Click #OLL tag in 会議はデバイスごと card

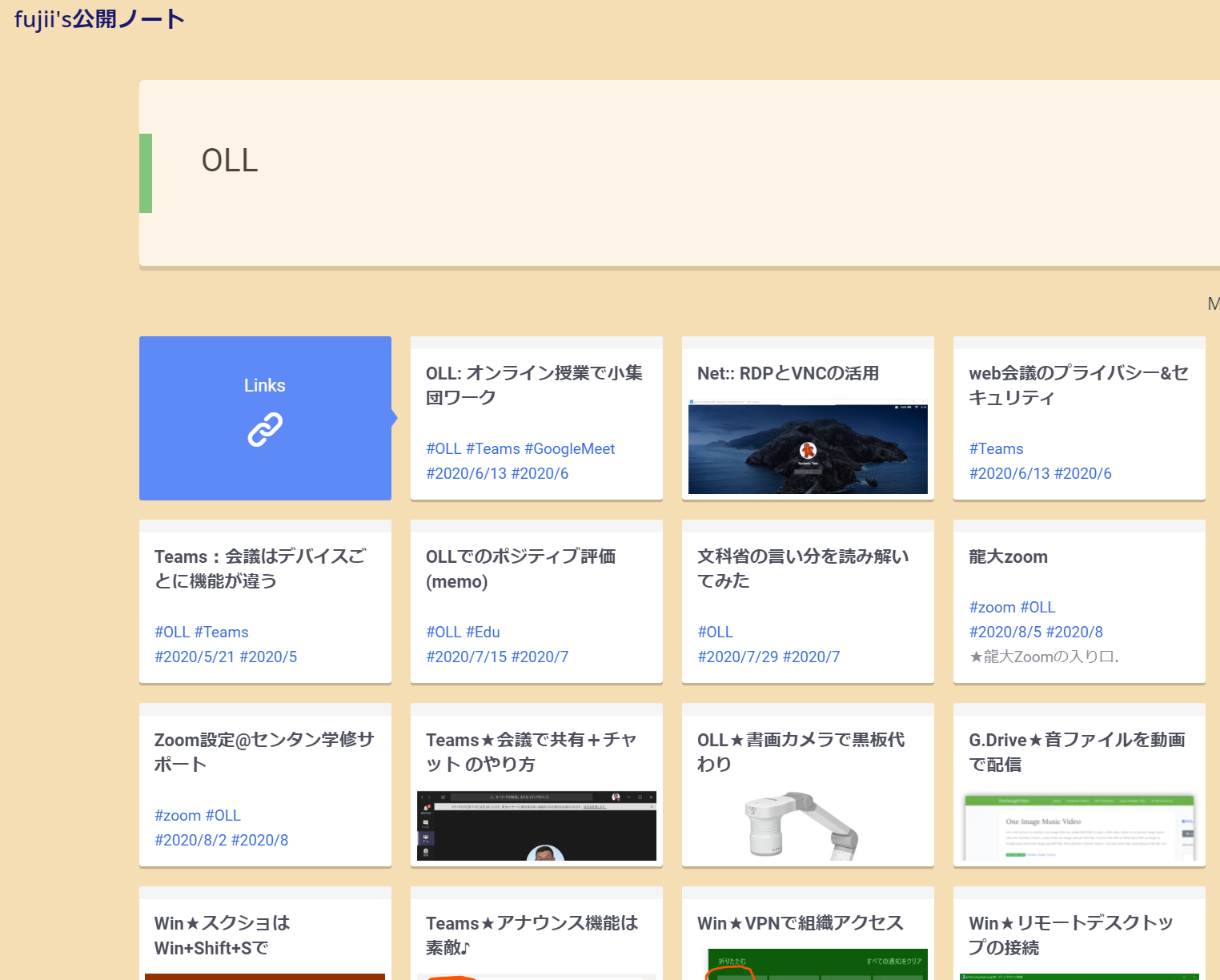(172, 633)
